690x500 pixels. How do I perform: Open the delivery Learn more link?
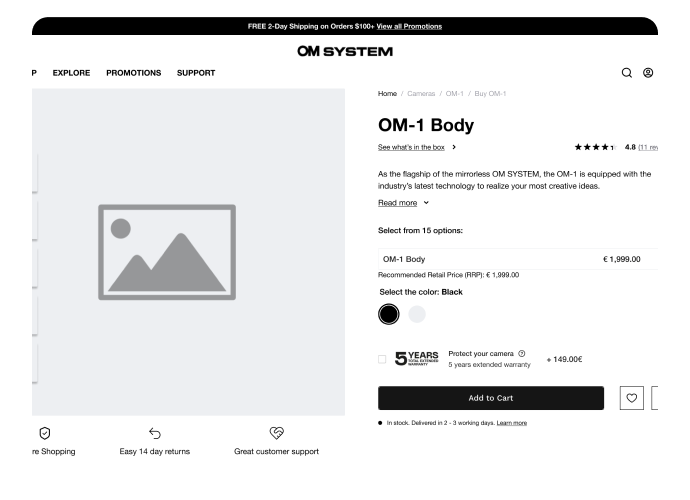pos(512,423)
